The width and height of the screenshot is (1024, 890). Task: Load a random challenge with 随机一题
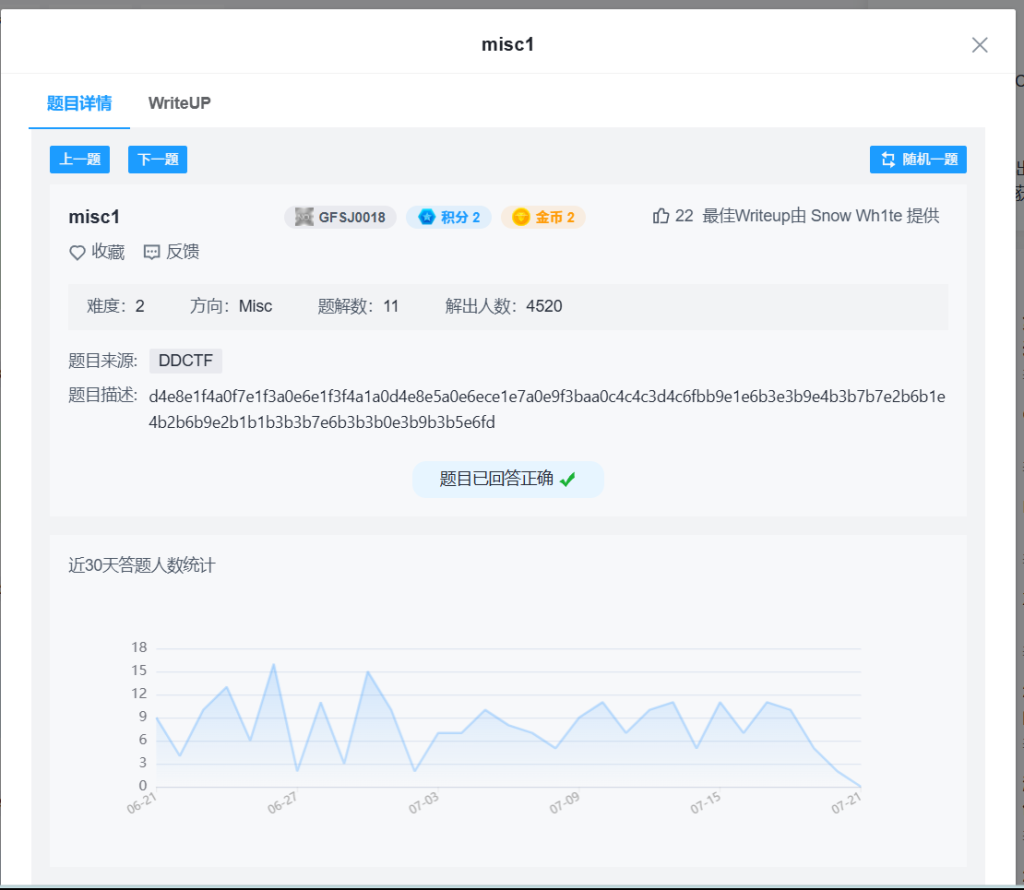[918, 159]
